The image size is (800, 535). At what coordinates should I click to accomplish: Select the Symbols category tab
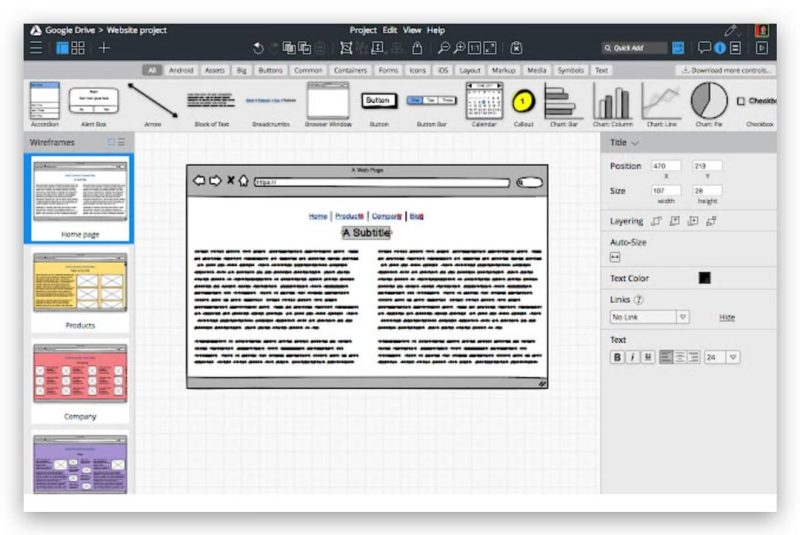[570, 70]
